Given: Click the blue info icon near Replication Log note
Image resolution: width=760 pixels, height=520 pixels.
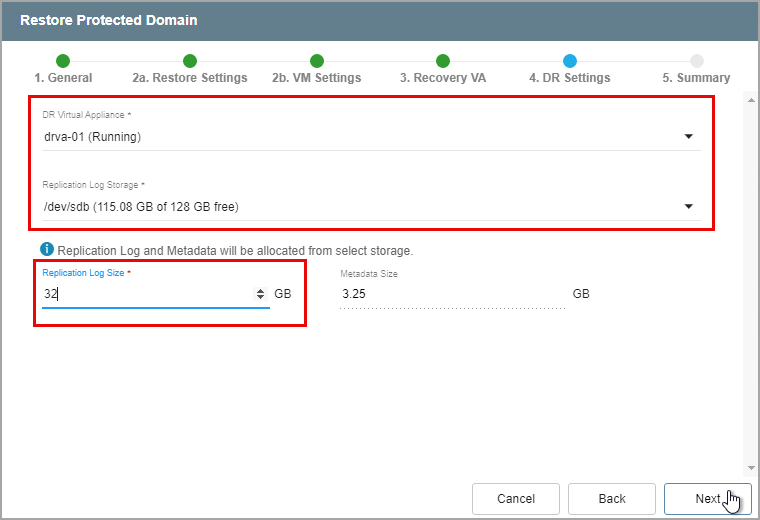Looking at the screenshot, I should pyautogui.click(x=47, y=249).
